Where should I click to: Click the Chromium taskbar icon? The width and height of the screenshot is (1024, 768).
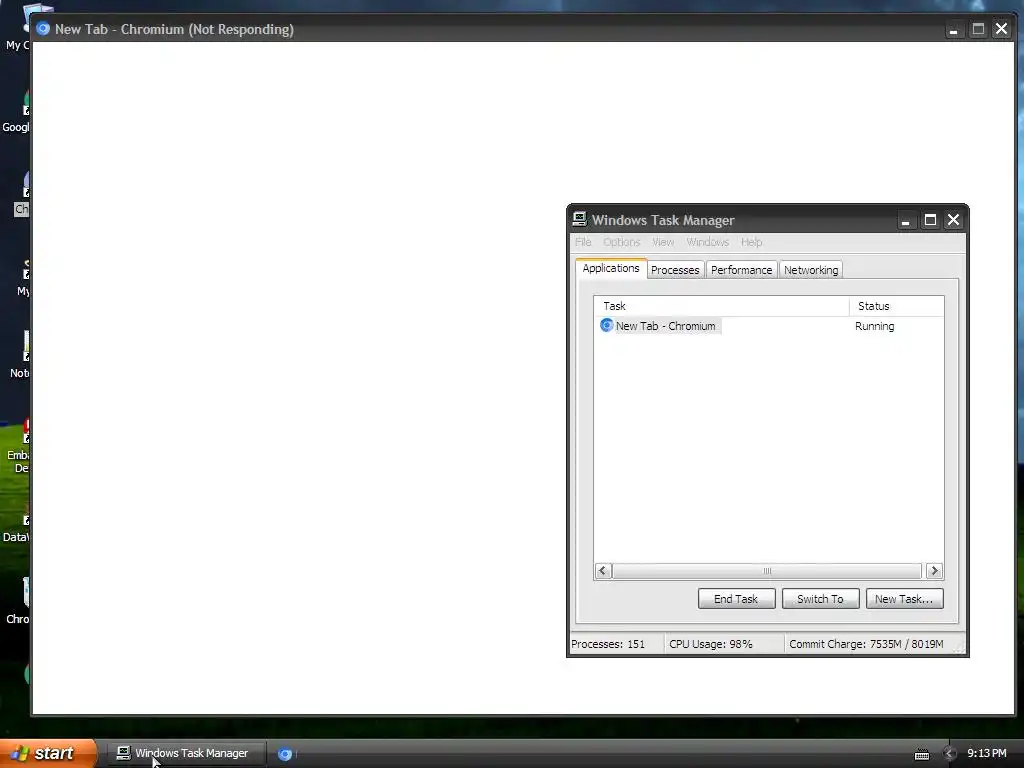285,754
